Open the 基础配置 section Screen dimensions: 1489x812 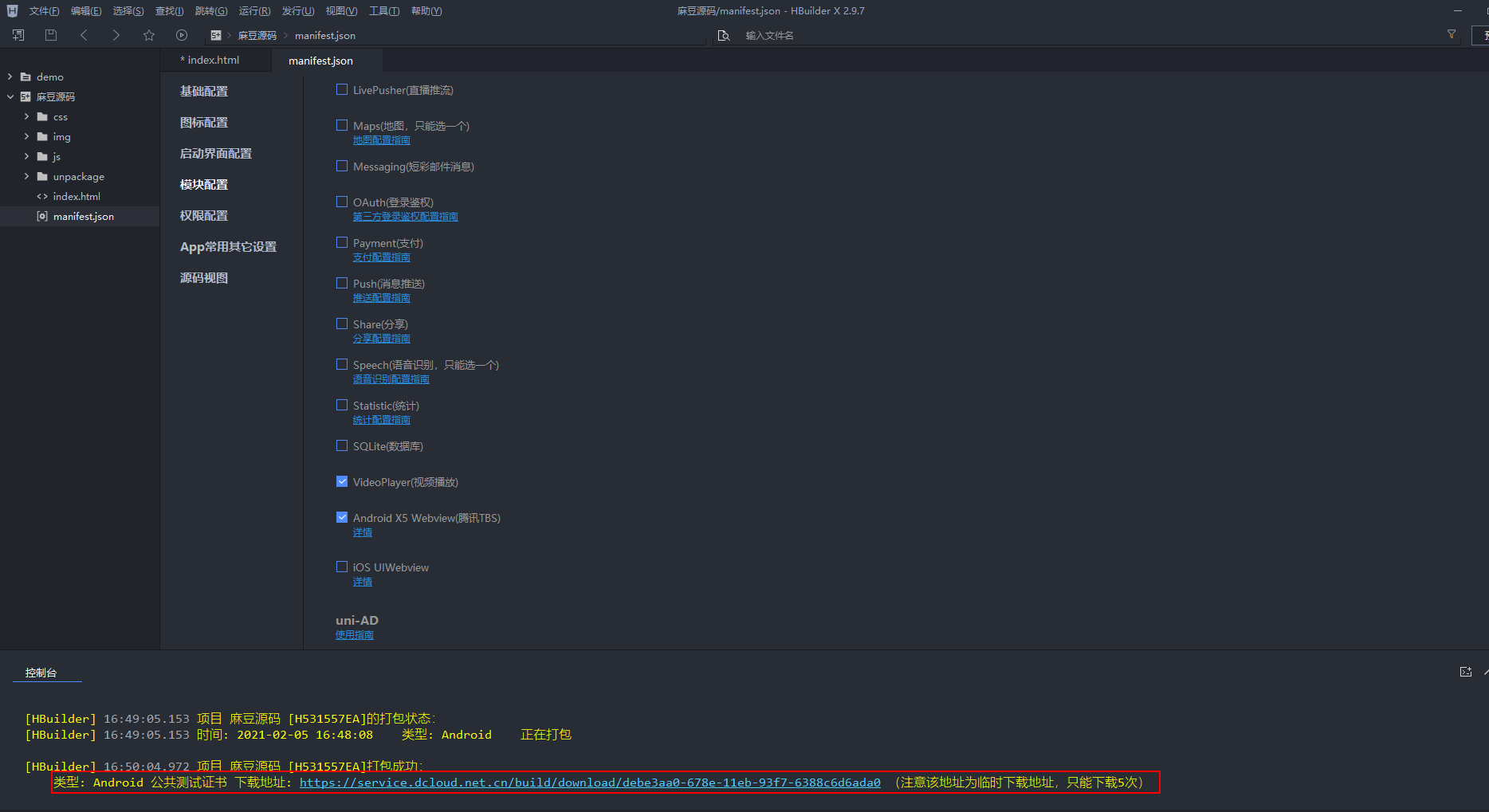click(x=204, y=91)
